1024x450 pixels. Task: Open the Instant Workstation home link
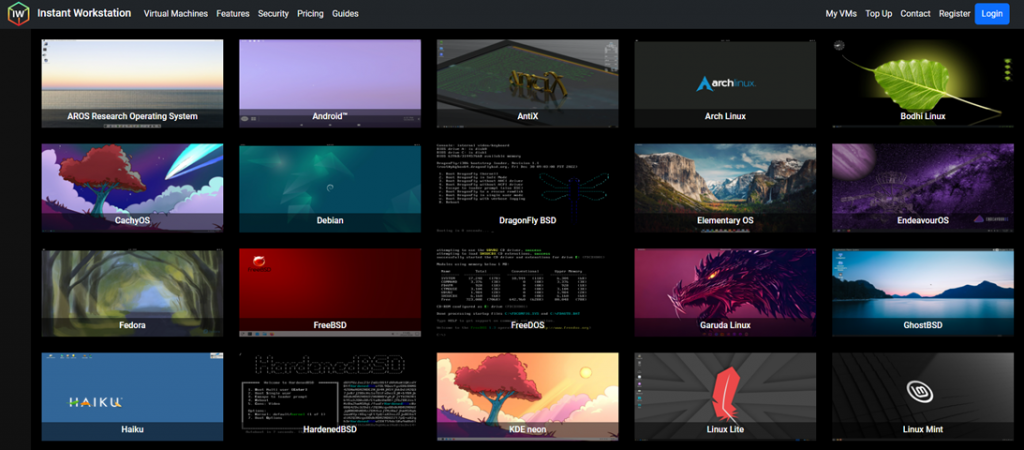pyautogui.click(x=84, y=13)
